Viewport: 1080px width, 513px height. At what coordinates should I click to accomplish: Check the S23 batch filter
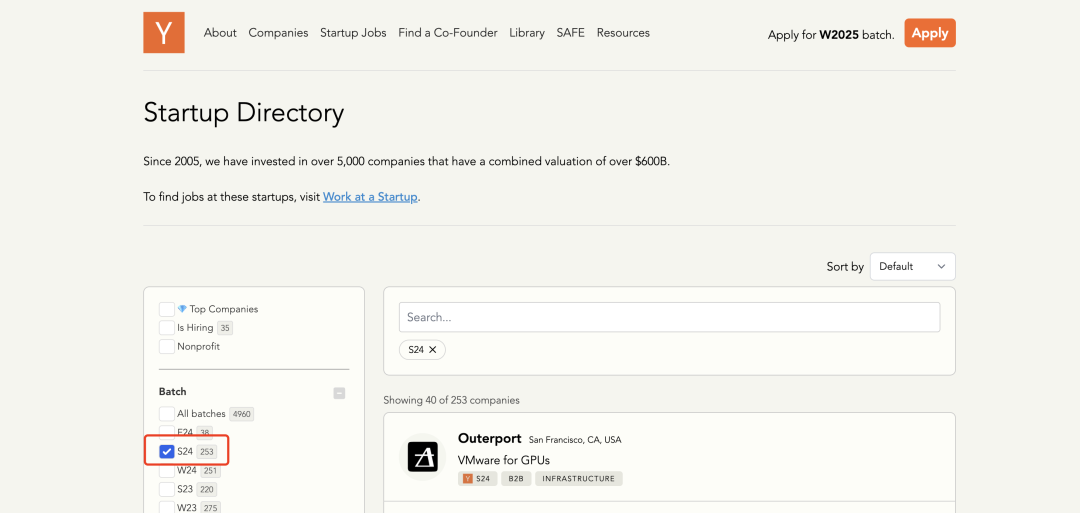point(167,490)
